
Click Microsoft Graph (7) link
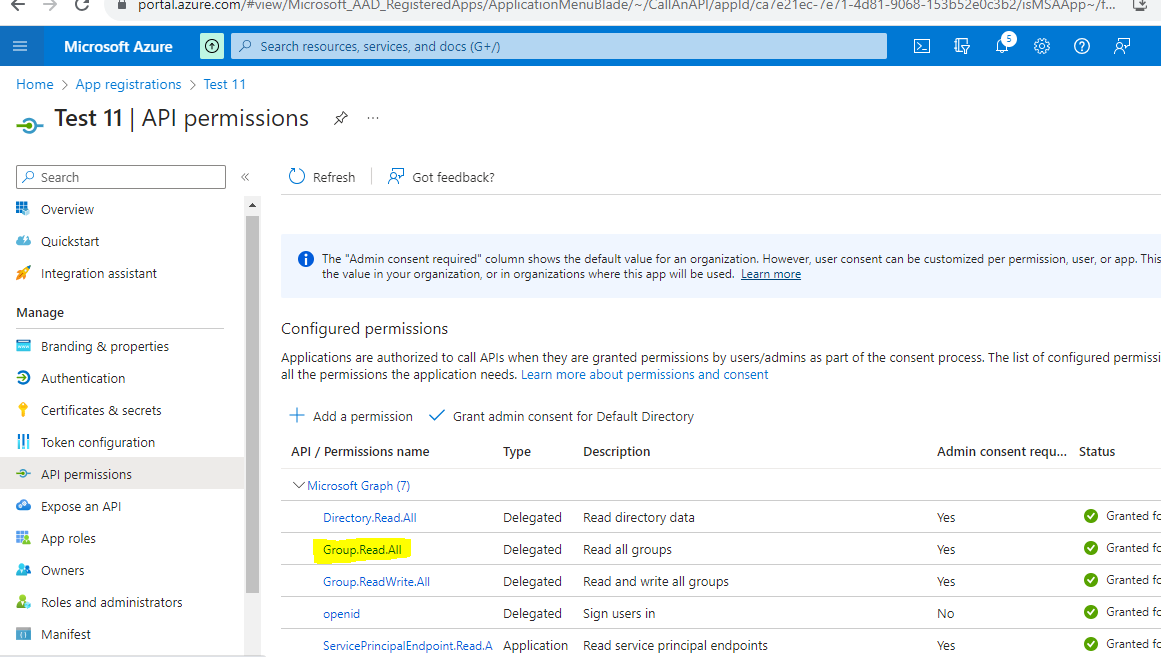pos(358,486)
